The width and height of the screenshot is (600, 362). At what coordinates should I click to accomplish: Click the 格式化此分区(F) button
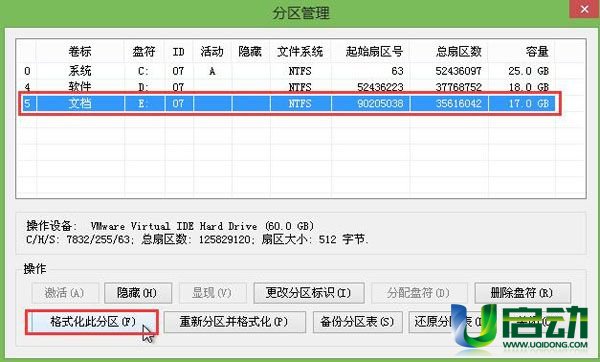(x=92, y=322)
